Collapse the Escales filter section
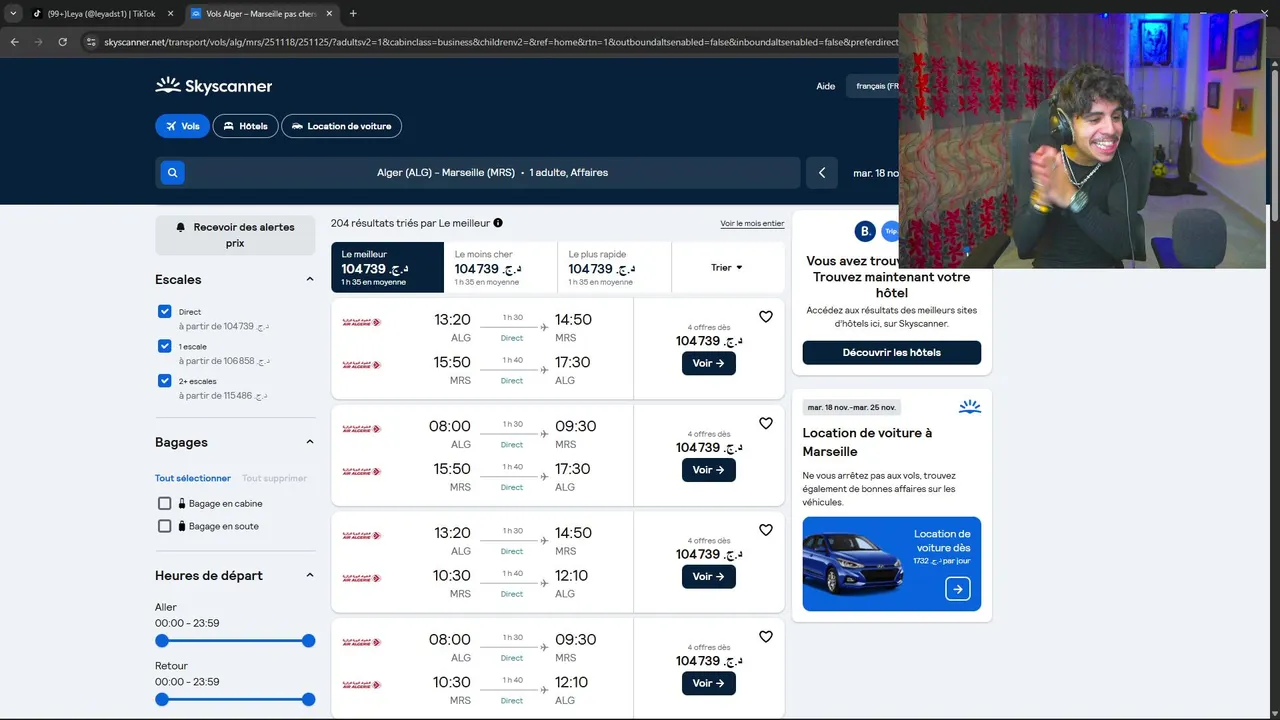The height and width of the screenshot is (720, 1280). click(309, 280)
